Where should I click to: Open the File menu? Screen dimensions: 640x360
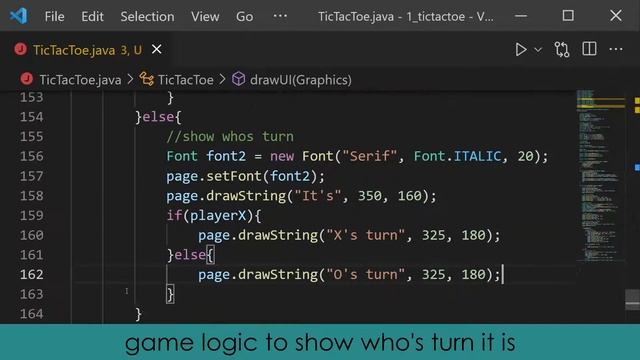pos(54,17)
